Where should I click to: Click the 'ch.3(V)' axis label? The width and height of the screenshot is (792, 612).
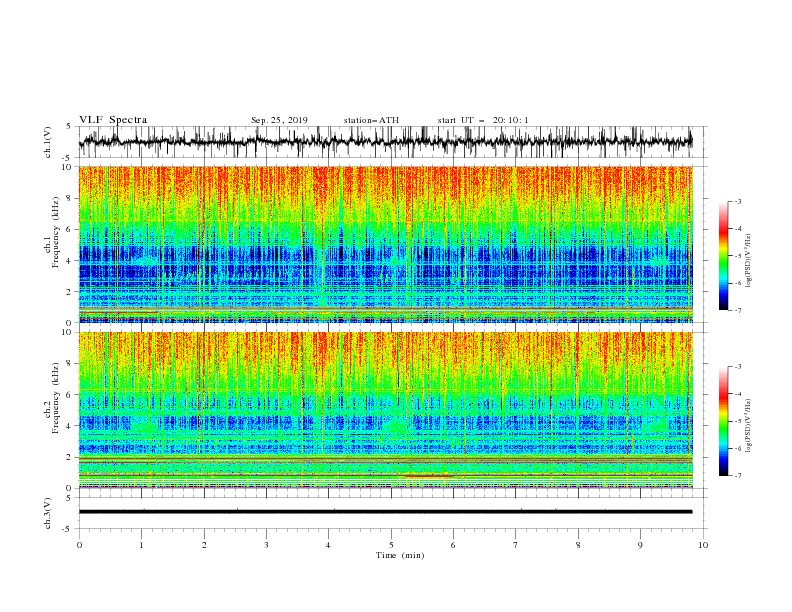click(48, 513)
